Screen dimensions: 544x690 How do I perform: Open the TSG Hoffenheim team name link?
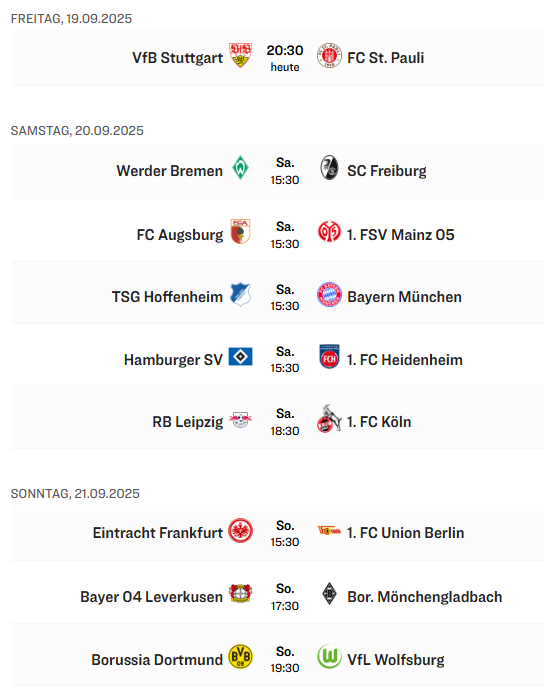pos(167,297)
